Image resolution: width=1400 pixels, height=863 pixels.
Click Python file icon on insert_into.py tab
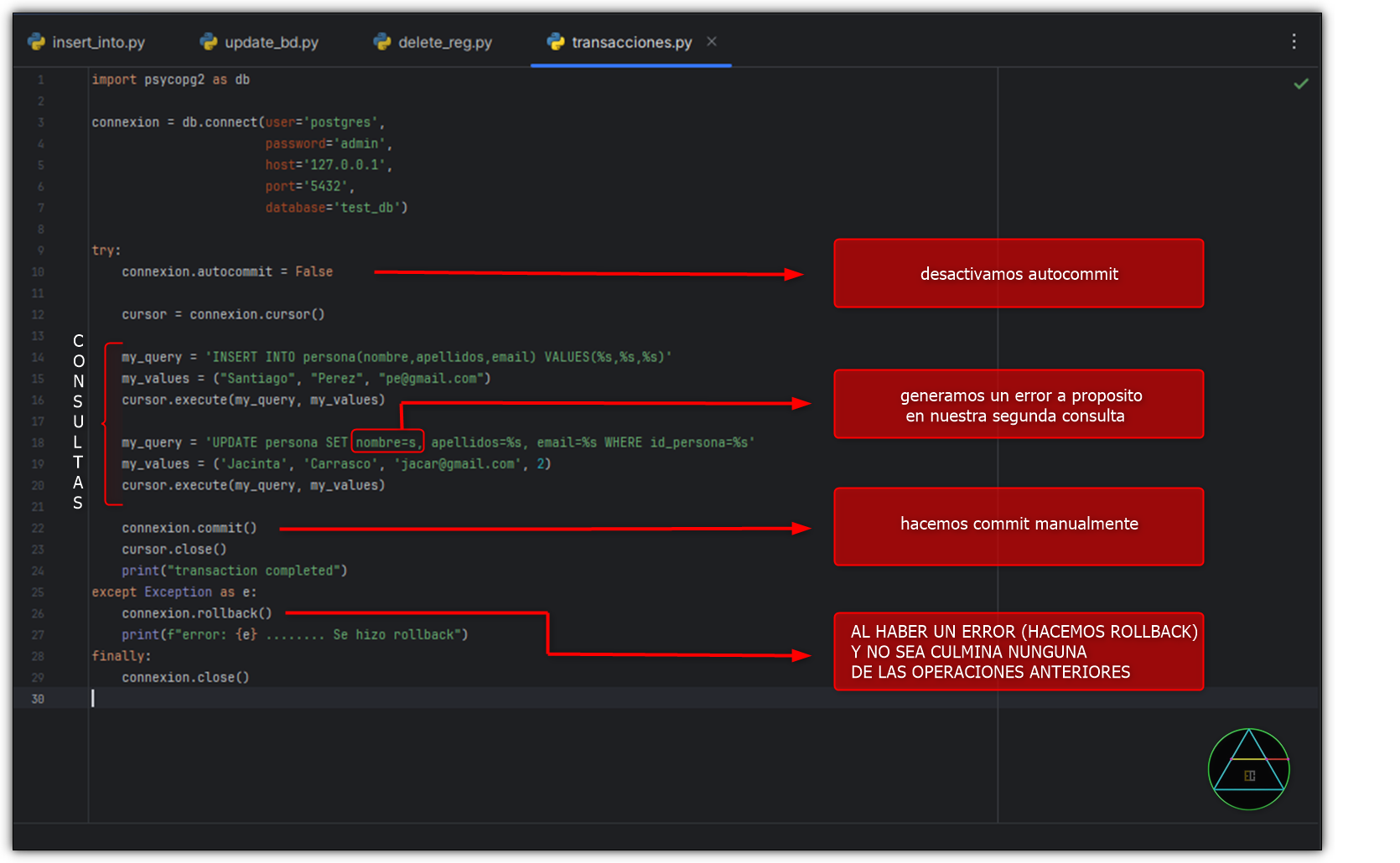(x=36, y=42)
